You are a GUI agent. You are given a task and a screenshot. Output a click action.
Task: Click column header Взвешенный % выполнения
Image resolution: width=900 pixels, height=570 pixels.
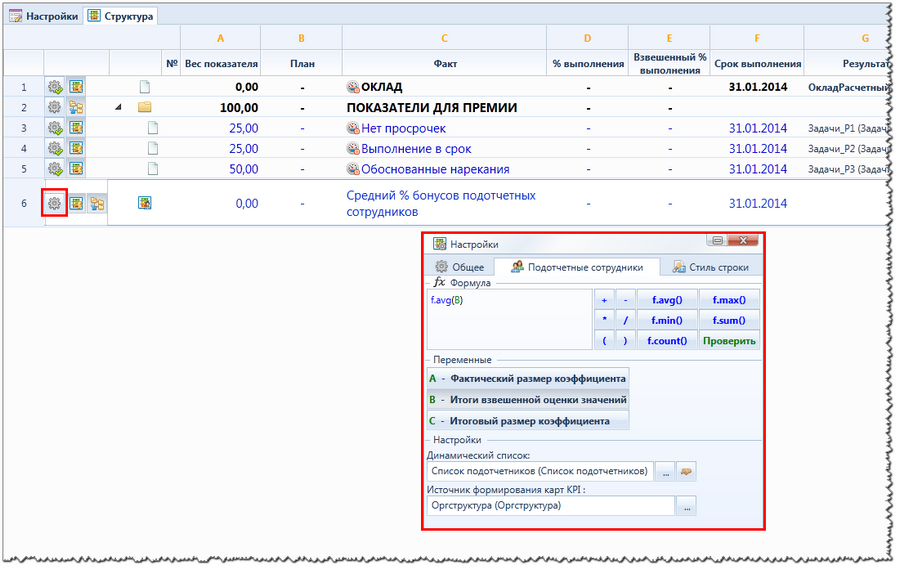click(669, 64)
